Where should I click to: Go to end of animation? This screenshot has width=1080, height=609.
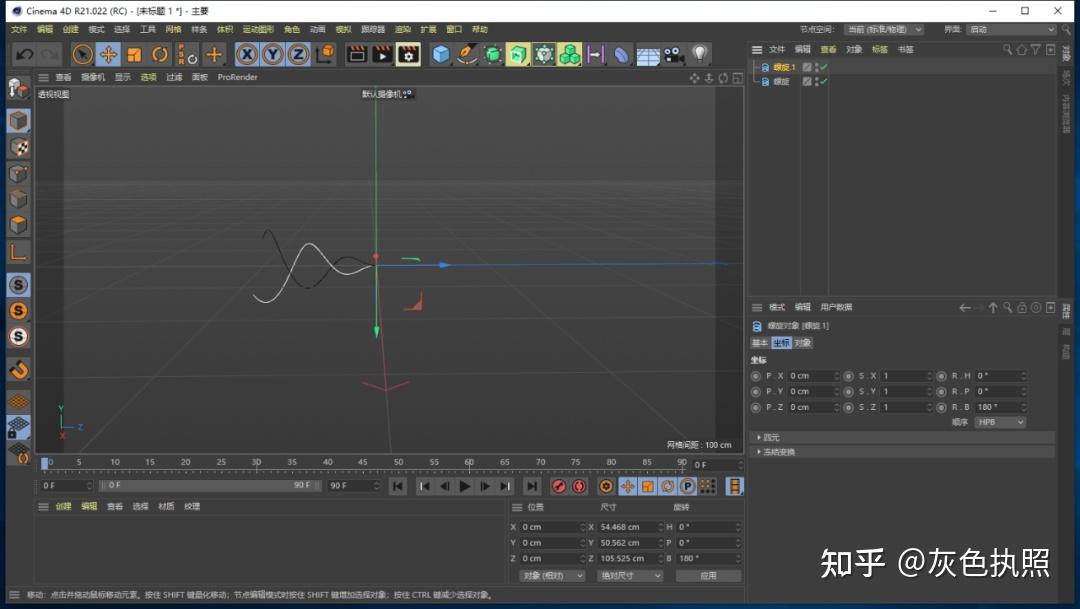tap(532, 486)
